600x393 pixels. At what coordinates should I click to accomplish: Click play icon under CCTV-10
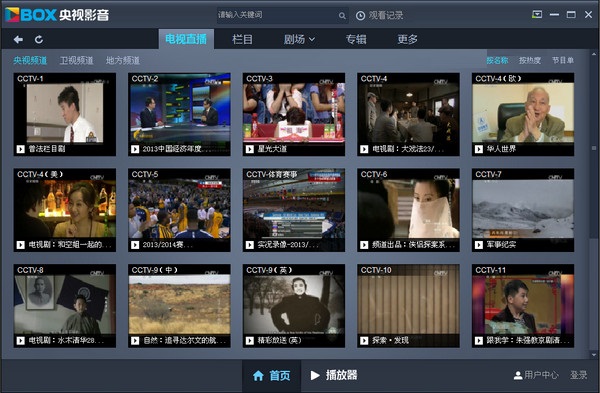pos(364,341)
